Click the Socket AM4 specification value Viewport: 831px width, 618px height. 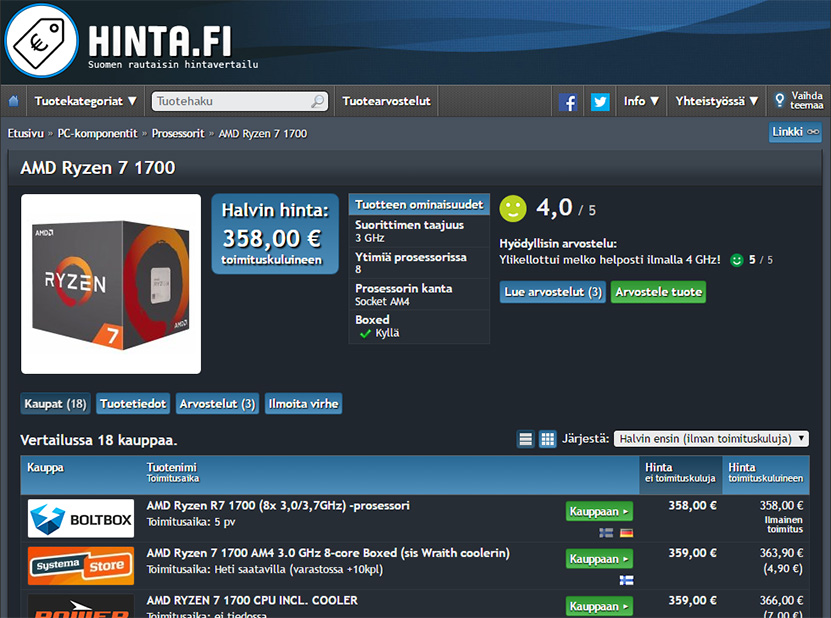point(382,302)
